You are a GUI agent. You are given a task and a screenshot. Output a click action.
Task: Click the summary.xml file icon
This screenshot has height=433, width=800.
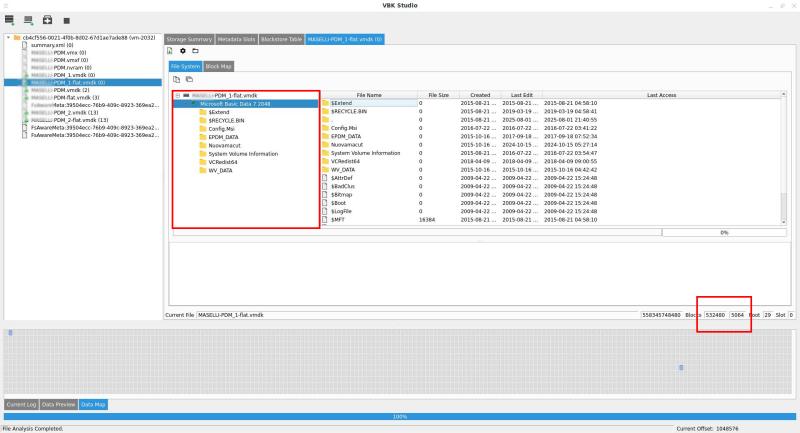(x=24, y=45)
